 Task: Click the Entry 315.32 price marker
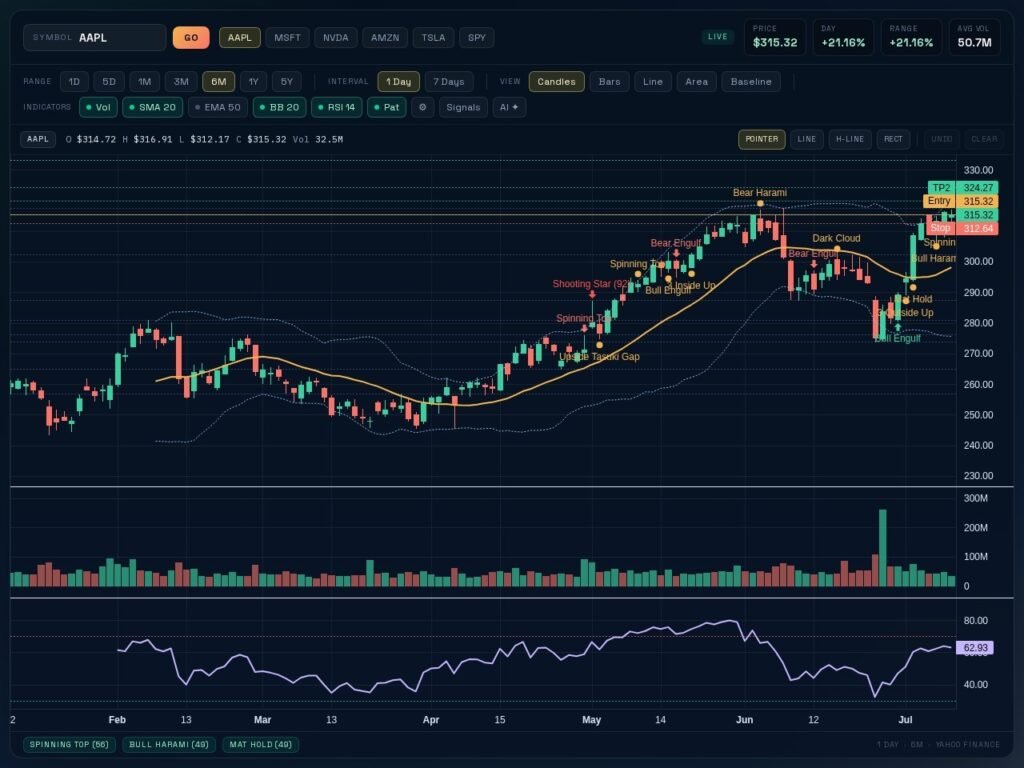tap(960, 201)
